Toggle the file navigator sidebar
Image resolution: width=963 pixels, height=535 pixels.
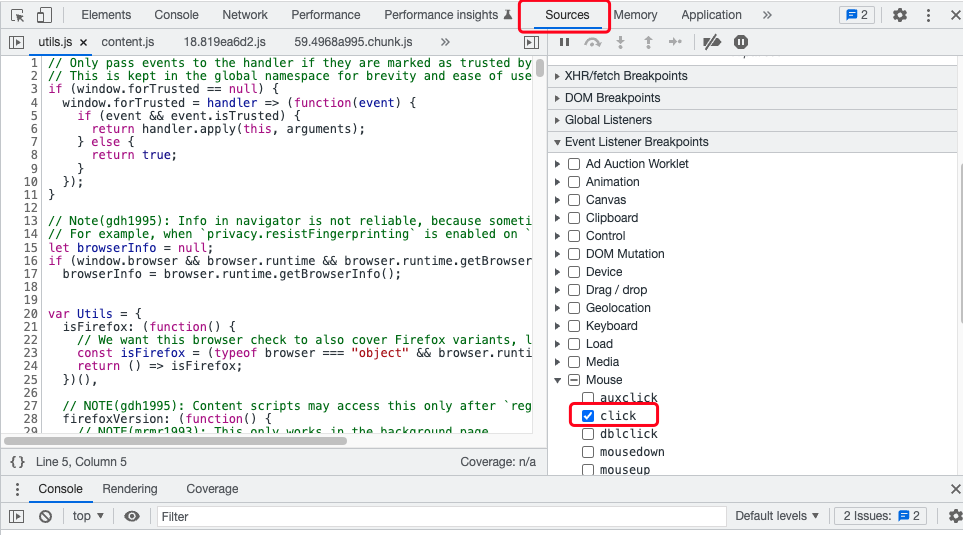point(17,42)
